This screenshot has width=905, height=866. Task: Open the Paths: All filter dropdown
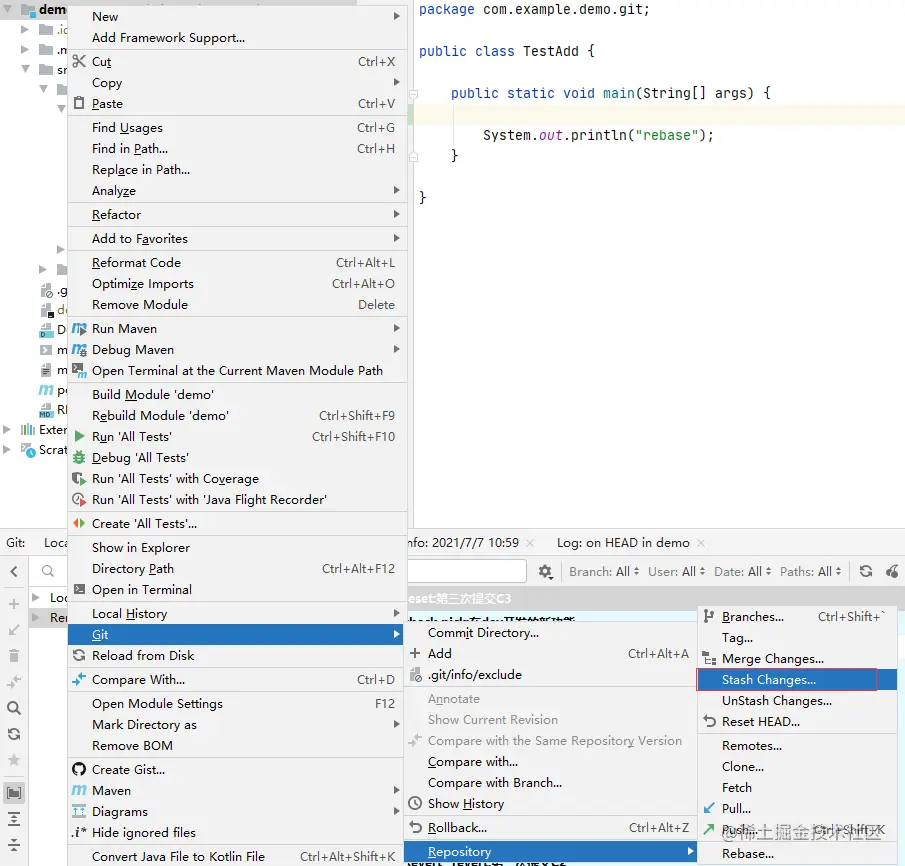point(810,572)
